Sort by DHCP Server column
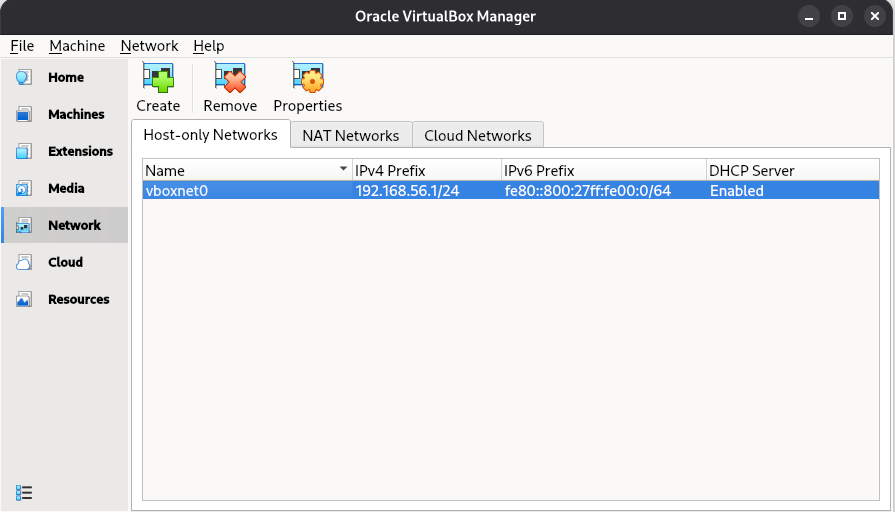 [793, 171]
